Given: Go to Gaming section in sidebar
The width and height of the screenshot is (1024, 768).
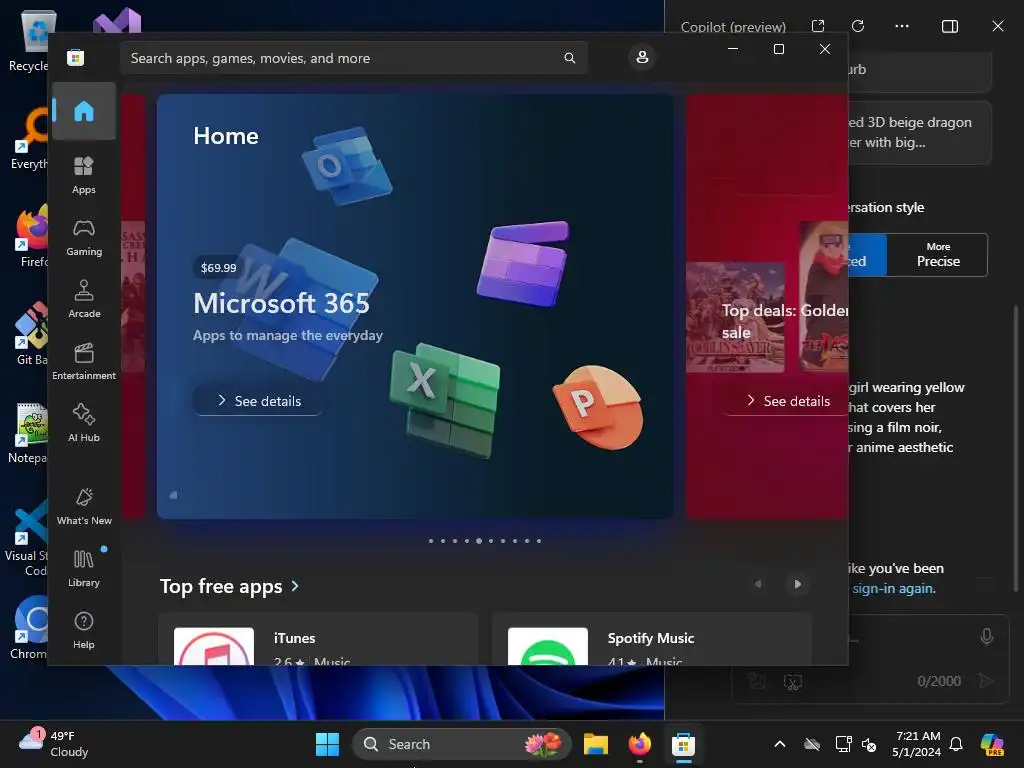Looking at the screenshot, I should click(84, 237).
